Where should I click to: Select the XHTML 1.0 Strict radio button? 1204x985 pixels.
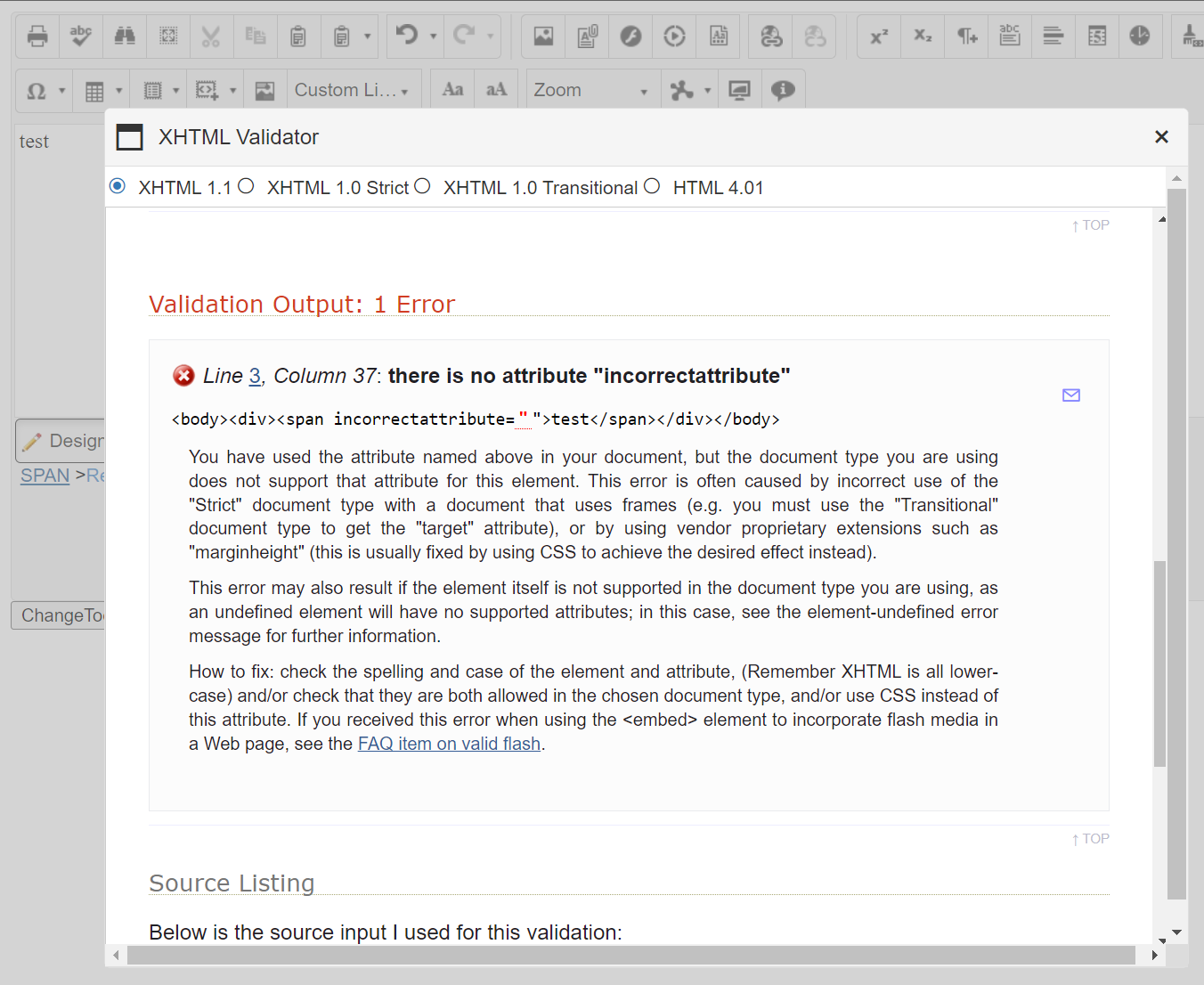click(246, 186)
